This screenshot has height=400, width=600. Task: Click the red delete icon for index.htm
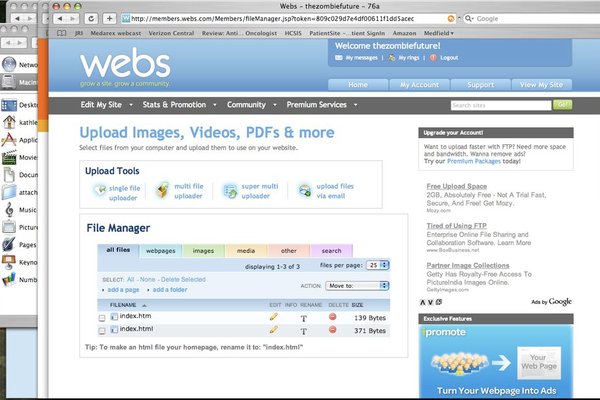pyautogui.click(x=332, y=317)
